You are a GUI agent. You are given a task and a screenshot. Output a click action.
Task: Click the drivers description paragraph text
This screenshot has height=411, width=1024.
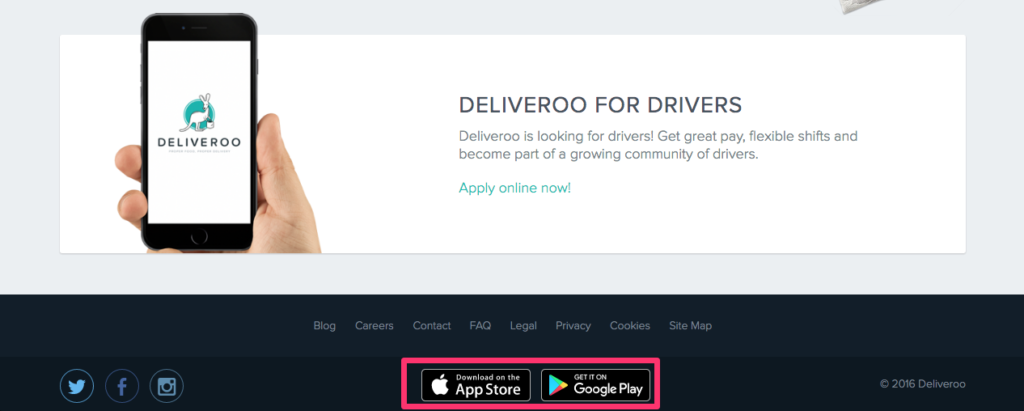pos(658,146)
